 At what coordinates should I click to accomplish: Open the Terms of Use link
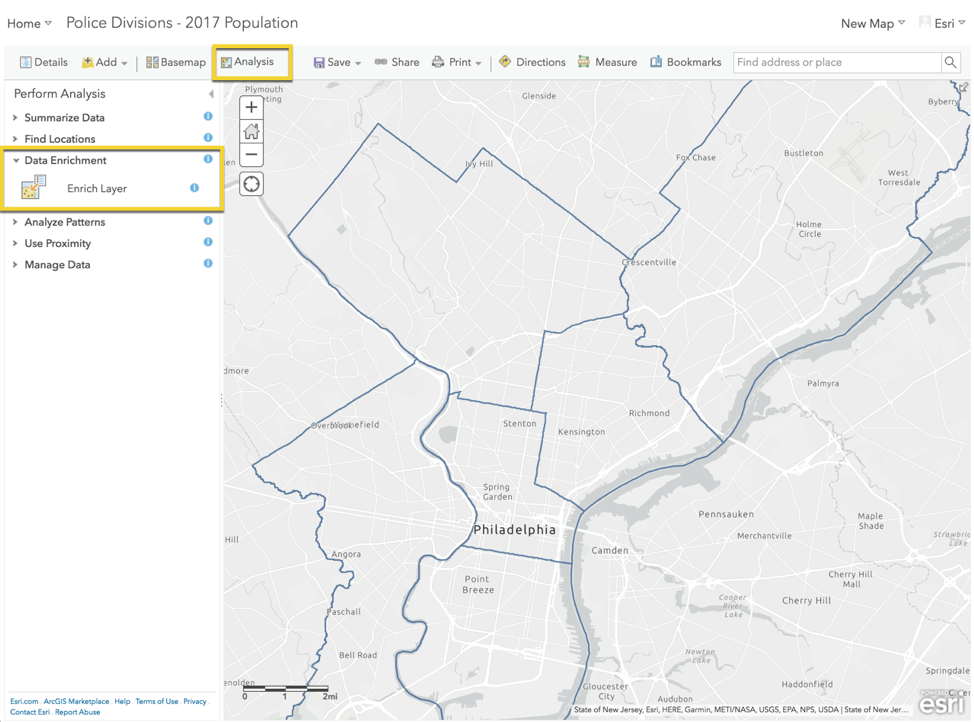157,701
